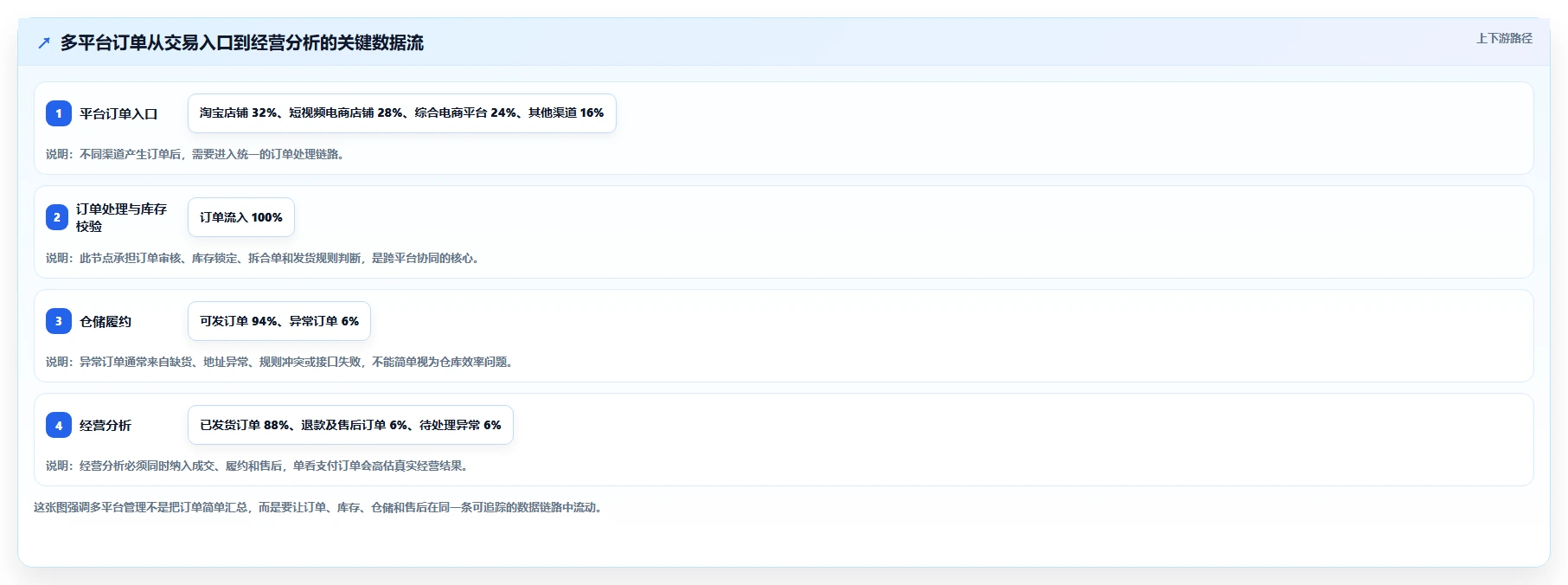Click the footer summary 这张图强调多平台管理
Screen dimensions: 1568x585
point(320,507)
